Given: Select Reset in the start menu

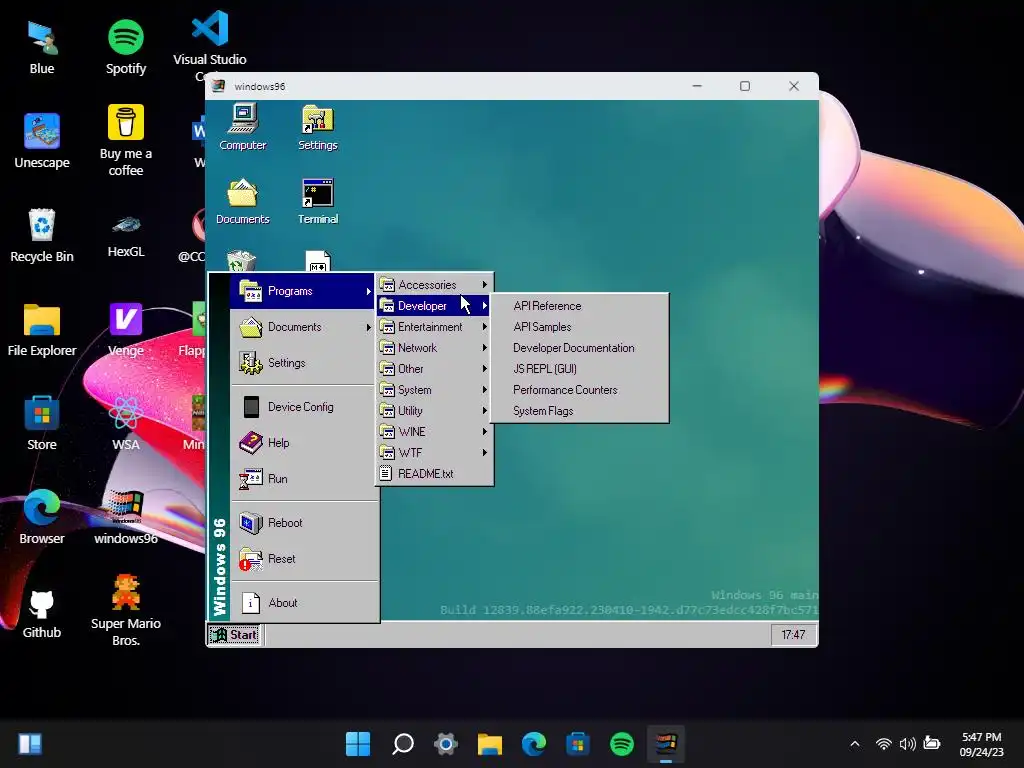Looking at the screenshot, I should click(x=303, y=559).
